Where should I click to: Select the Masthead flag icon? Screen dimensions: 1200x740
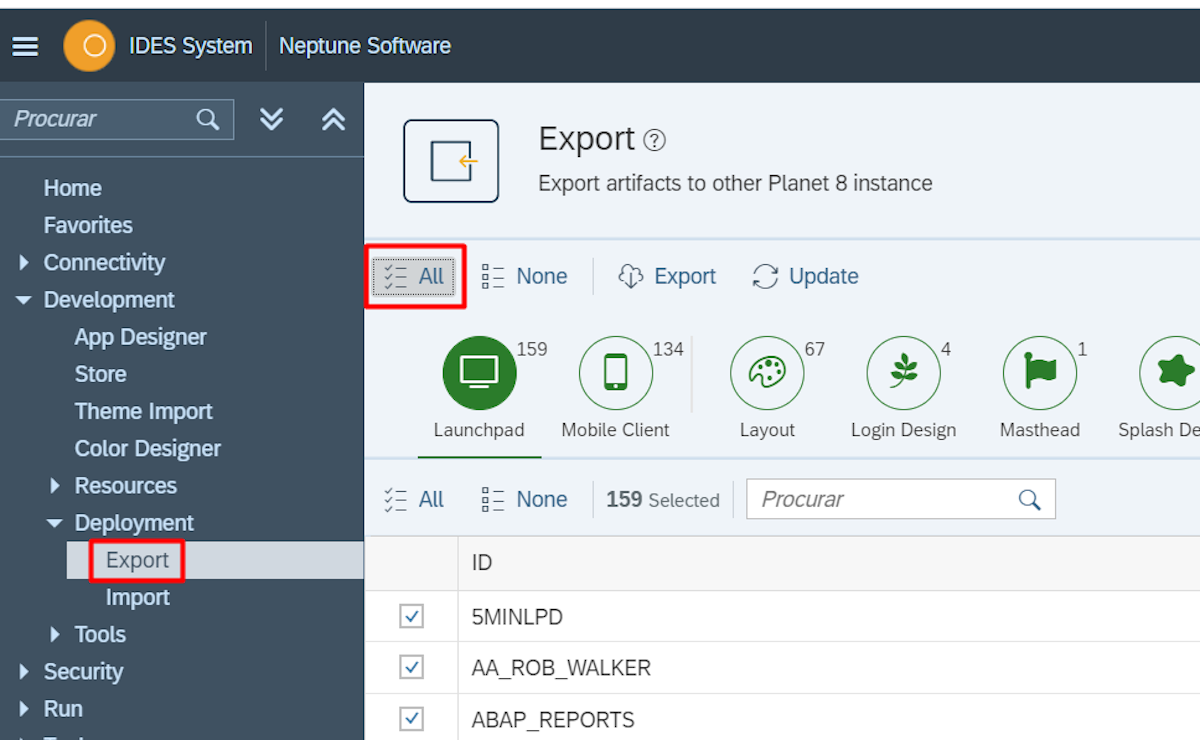pyautogui.click(x=1040, y=373)
